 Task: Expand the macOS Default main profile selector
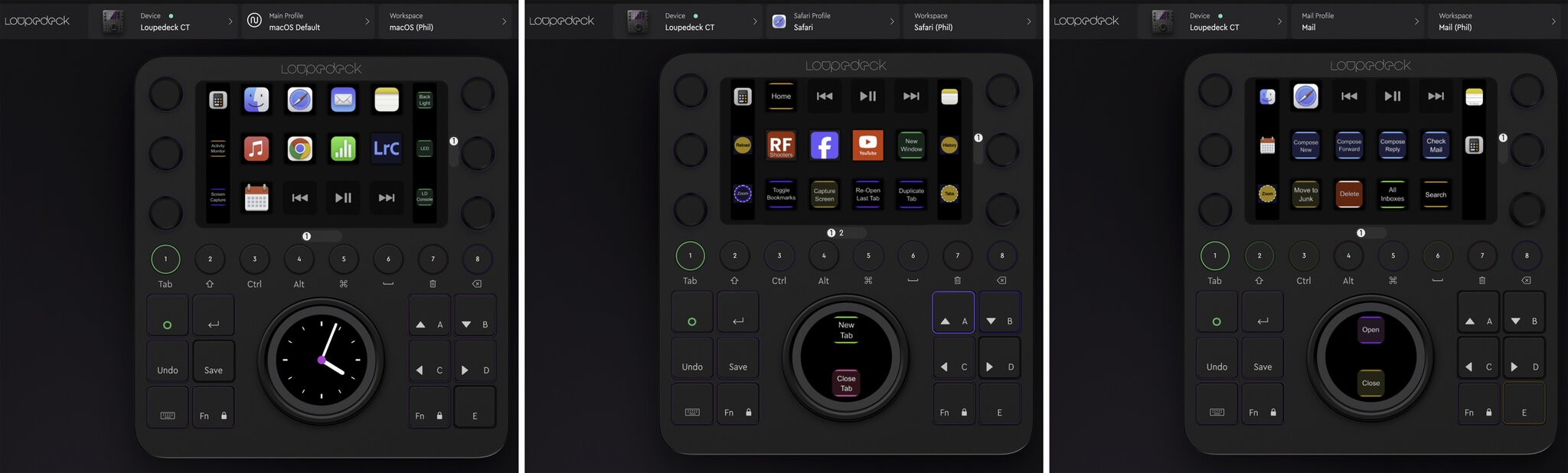309,21
